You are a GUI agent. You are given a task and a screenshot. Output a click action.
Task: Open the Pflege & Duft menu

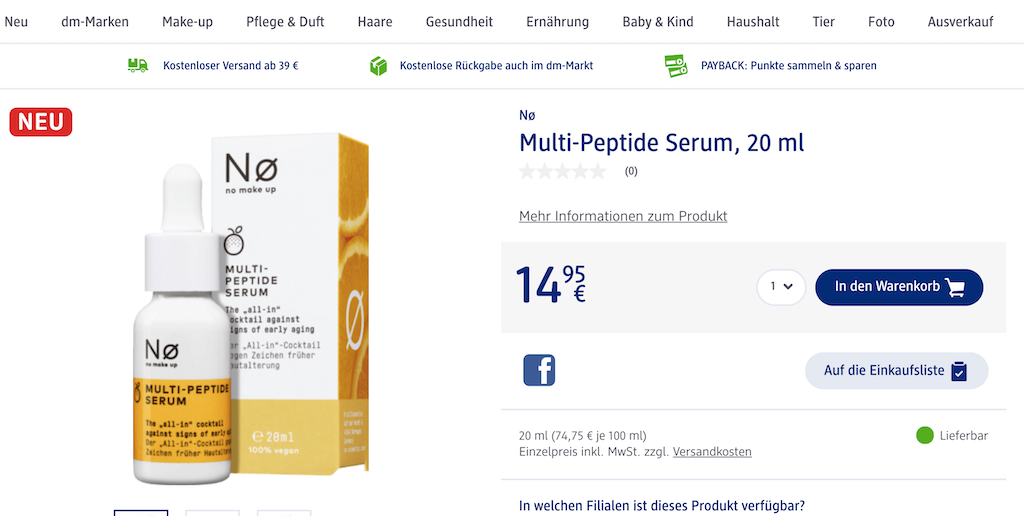[285, 21]
